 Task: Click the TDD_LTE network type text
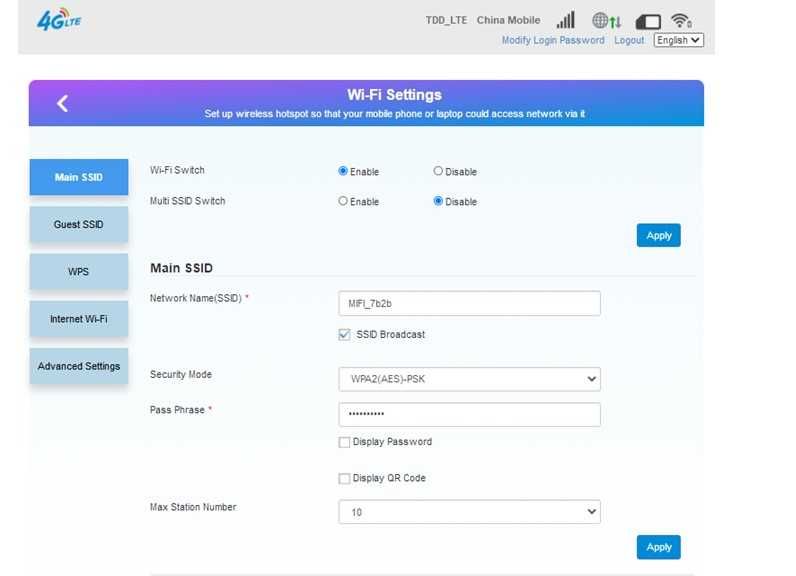446,20
